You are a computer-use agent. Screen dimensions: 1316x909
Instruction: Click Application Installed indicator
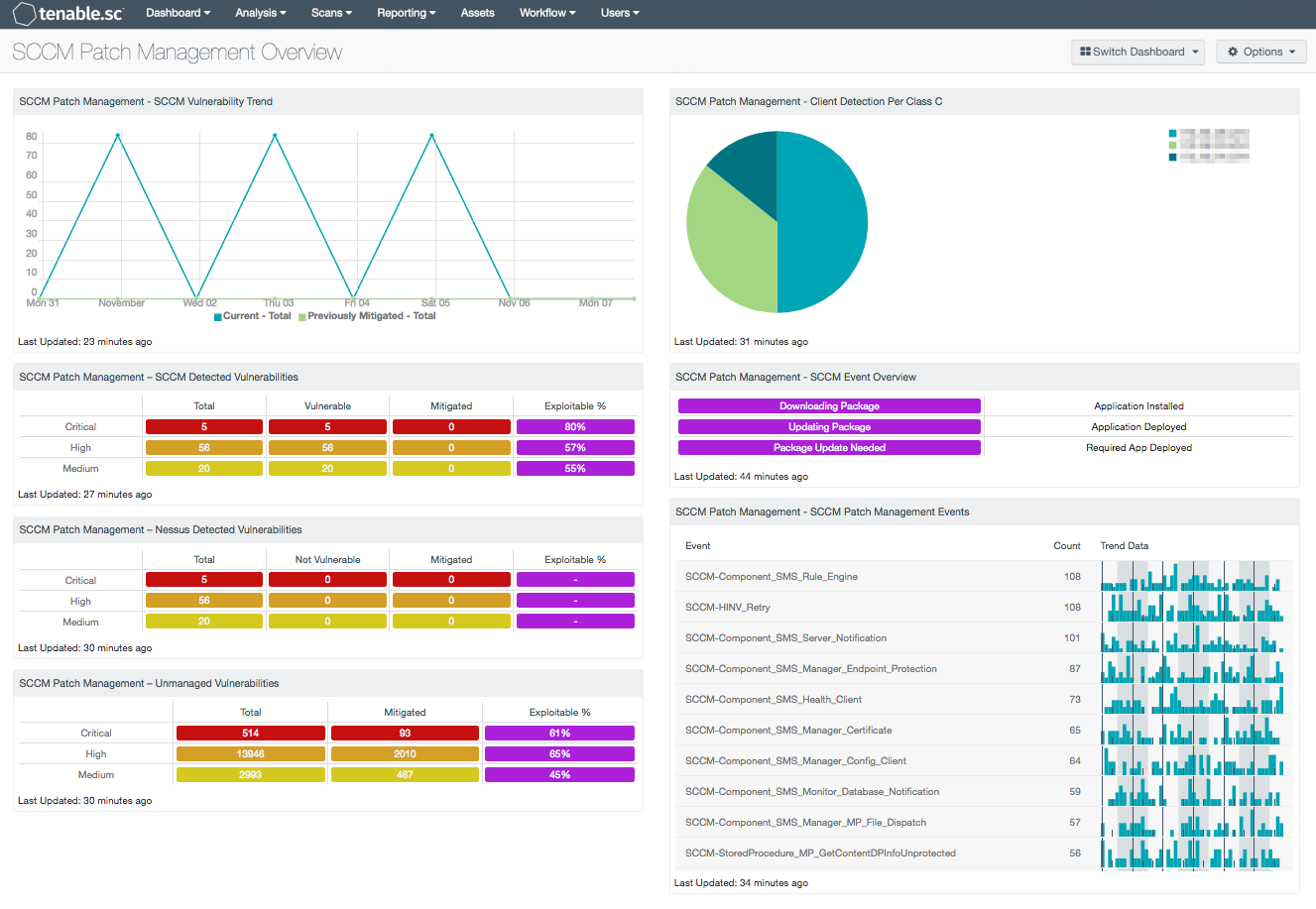click(x=1138, y=406)
